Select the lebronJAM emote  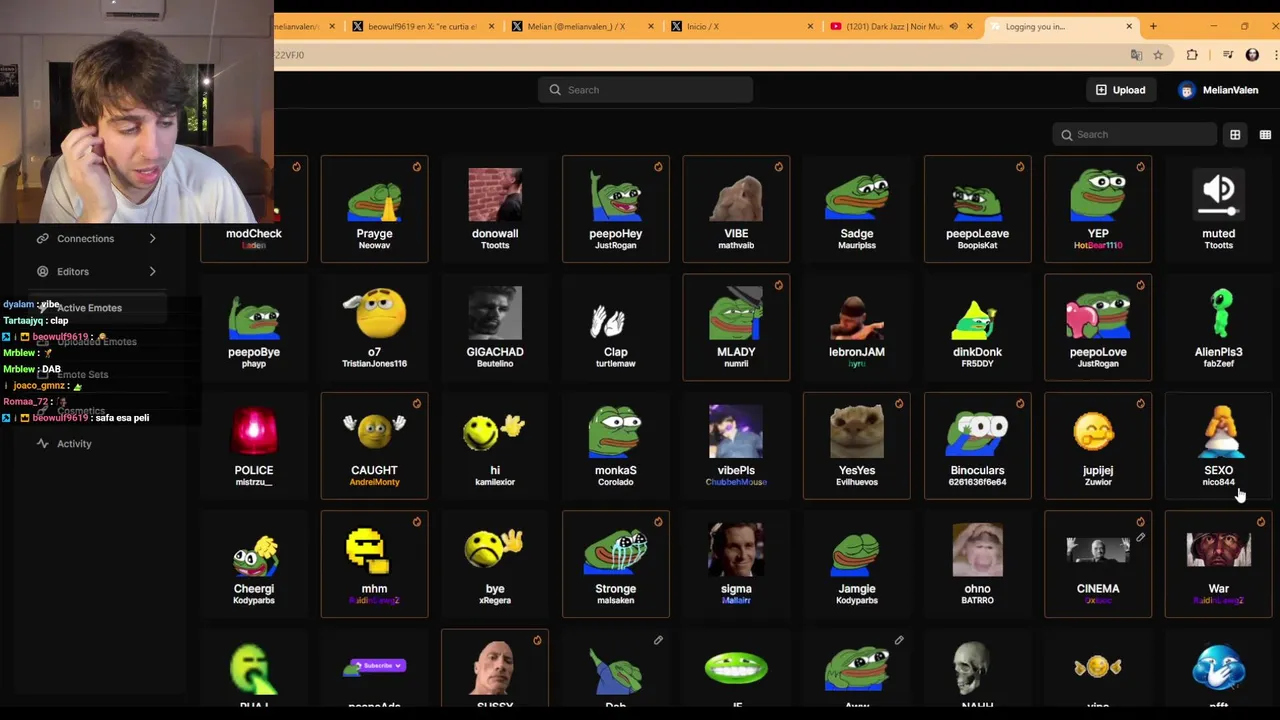click(x=857, y=328)
